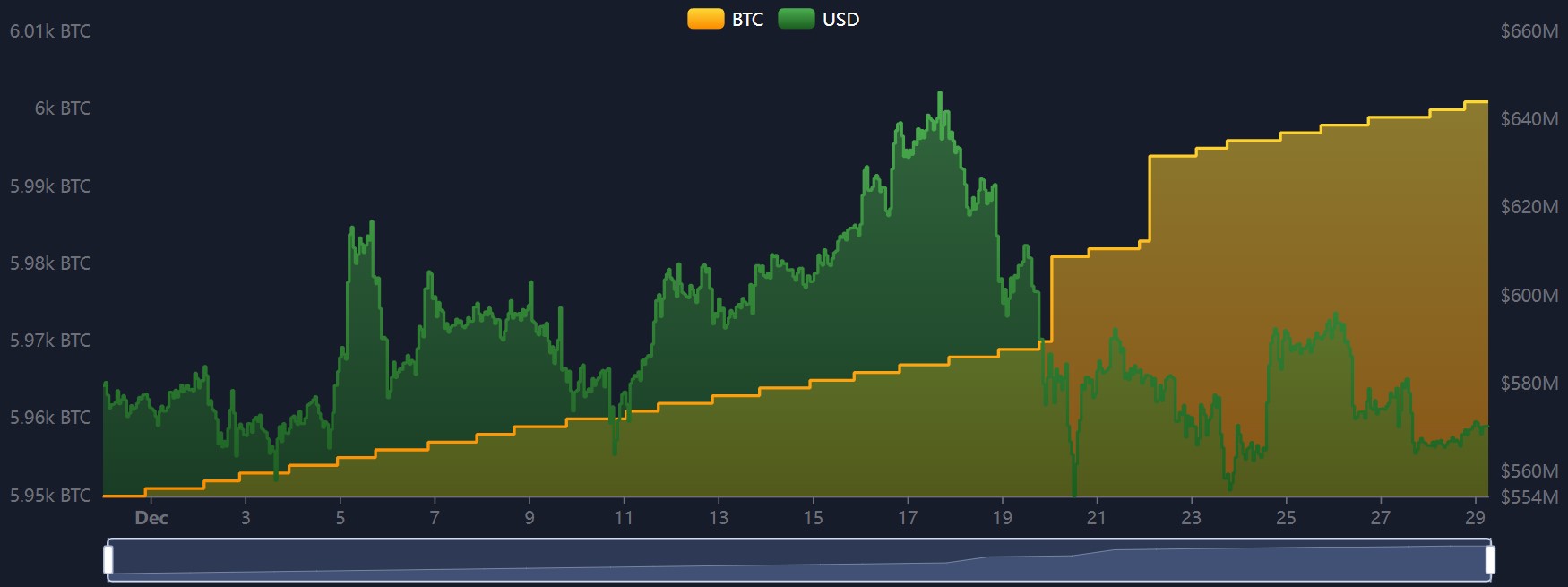Click the '$620M' right axis label
Image resolution: width=1568 pixels, height=587 pixels.
point(1529,207)
